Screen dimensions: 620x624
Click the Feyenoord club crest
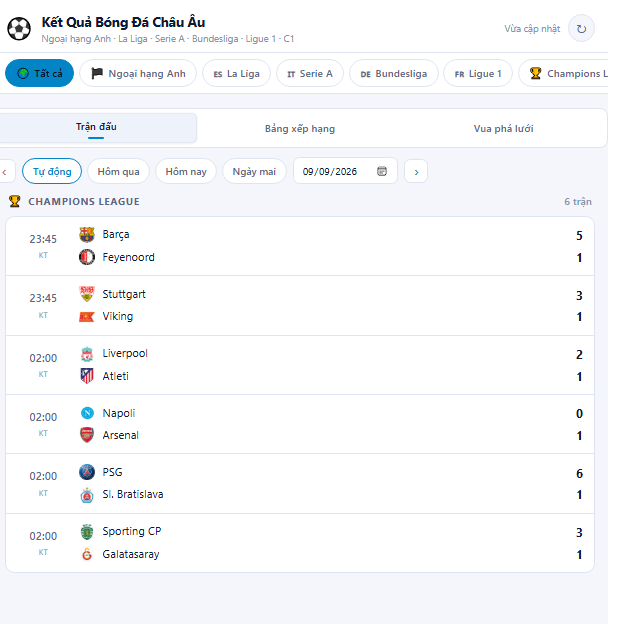[x=87, y=257]
